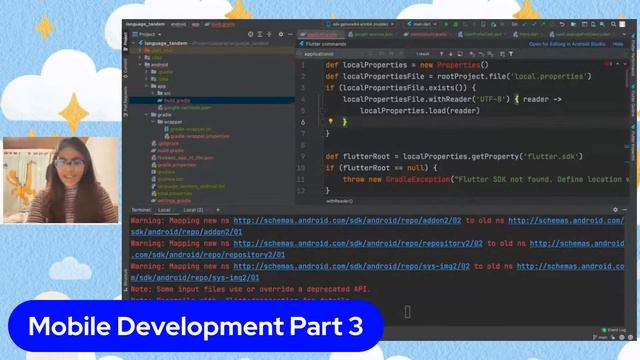Screen dimensions: 640x360
Task: Hide the Project tool window
Action: 290,34
